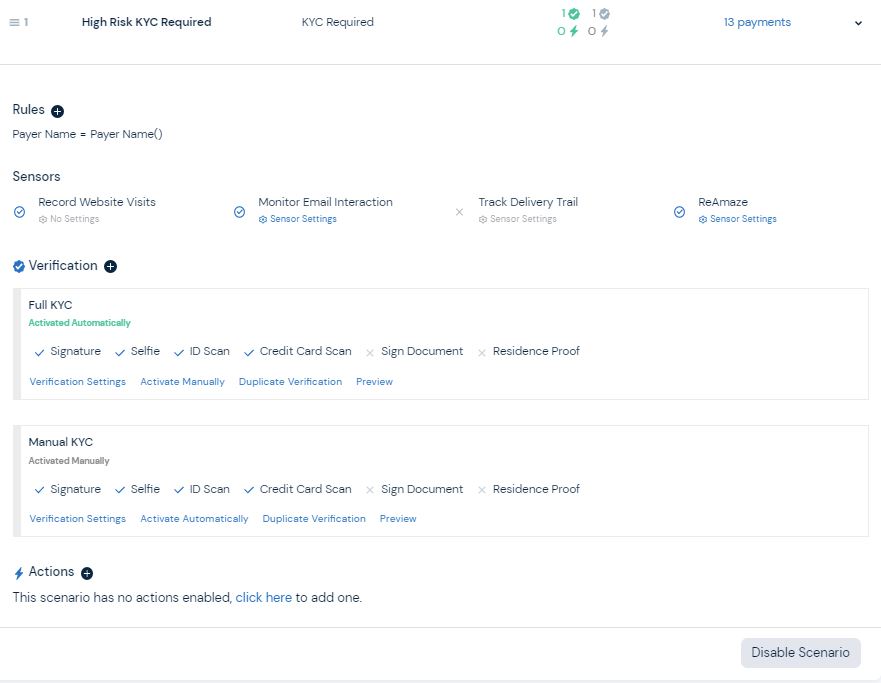Viewport: 881px width, 683px height.
Task: Click the plus icon next to Rules
Action: click(x=55, y=110)
